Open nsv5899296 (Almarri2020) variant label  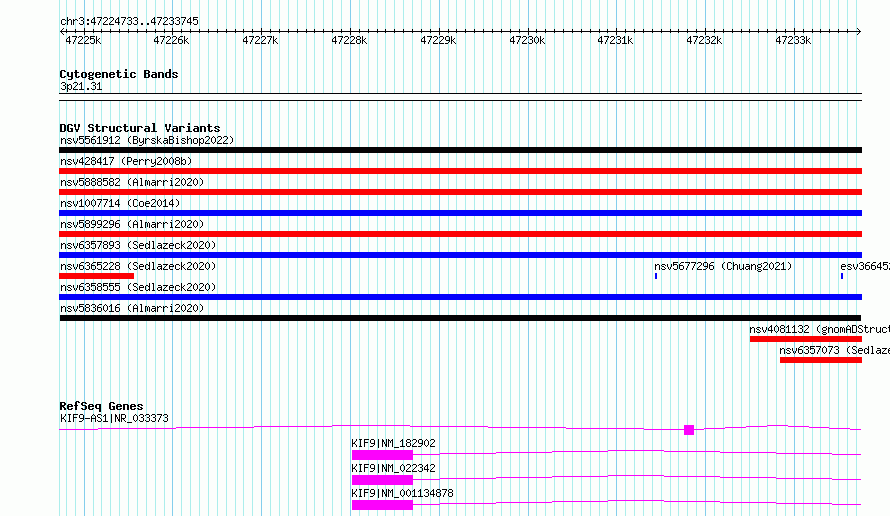(132, 224)
